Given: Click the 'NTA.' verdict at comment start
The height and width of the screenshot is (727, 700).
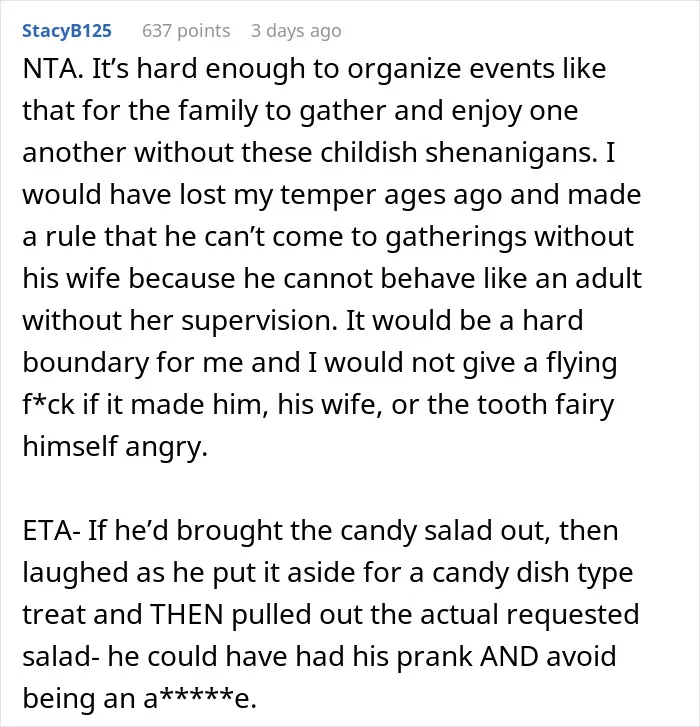Looking at the screenshot, I should point(53,69).
